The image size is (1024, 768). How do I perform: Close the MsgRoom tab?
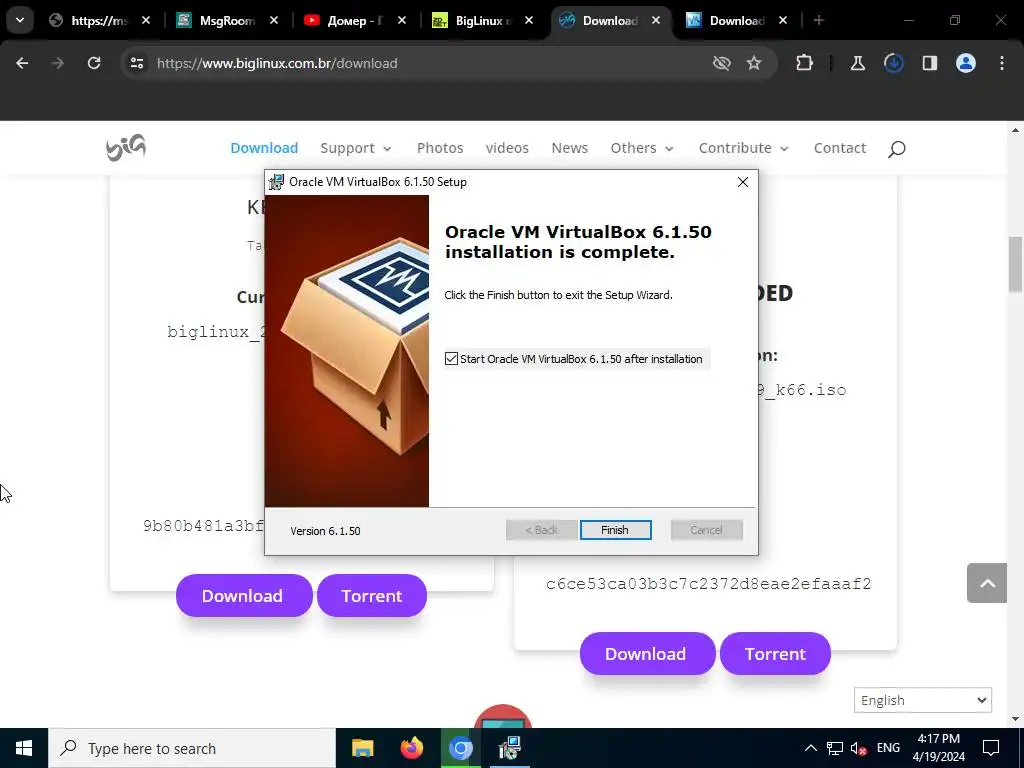pyautogui.click(x=274, y=21)
